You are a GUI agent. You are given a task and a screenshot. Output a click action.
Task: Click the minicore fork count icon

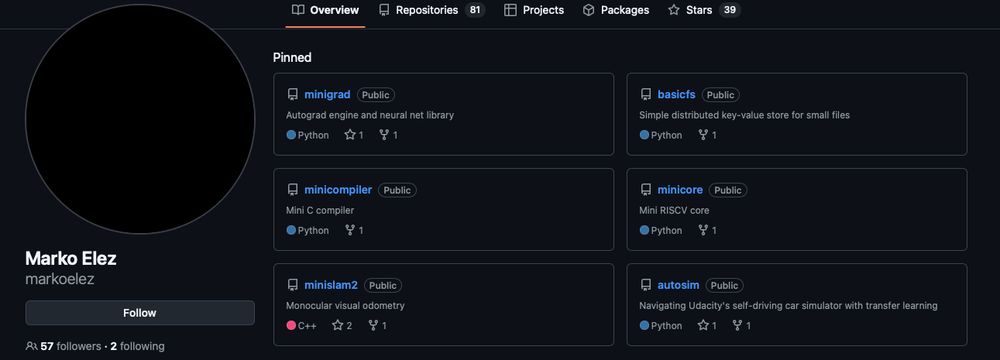pos(703,230)
